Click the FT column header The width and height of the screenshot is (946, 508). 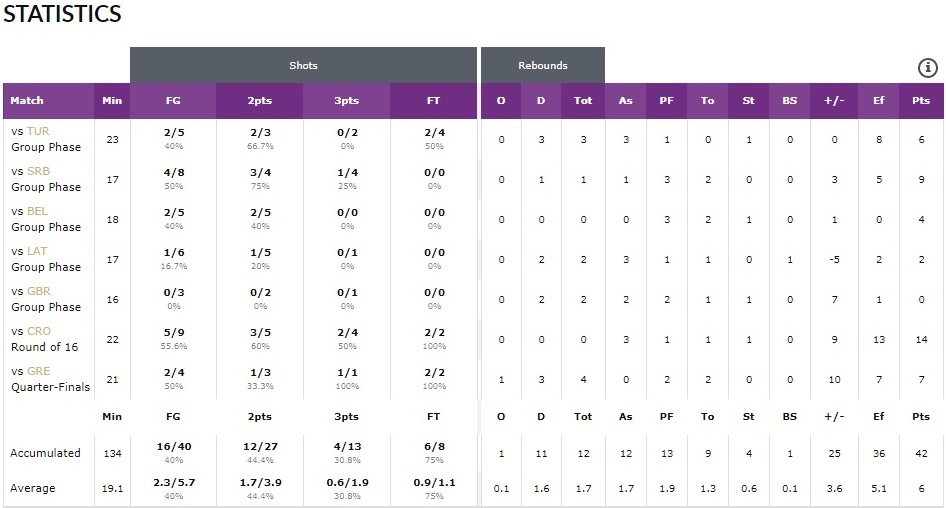(433, 100)
